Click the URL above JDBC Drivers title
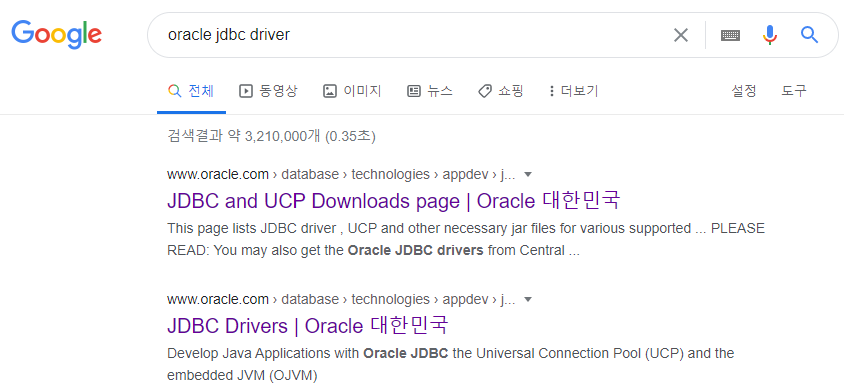844x383 pixels. click(x=341, y=299)
